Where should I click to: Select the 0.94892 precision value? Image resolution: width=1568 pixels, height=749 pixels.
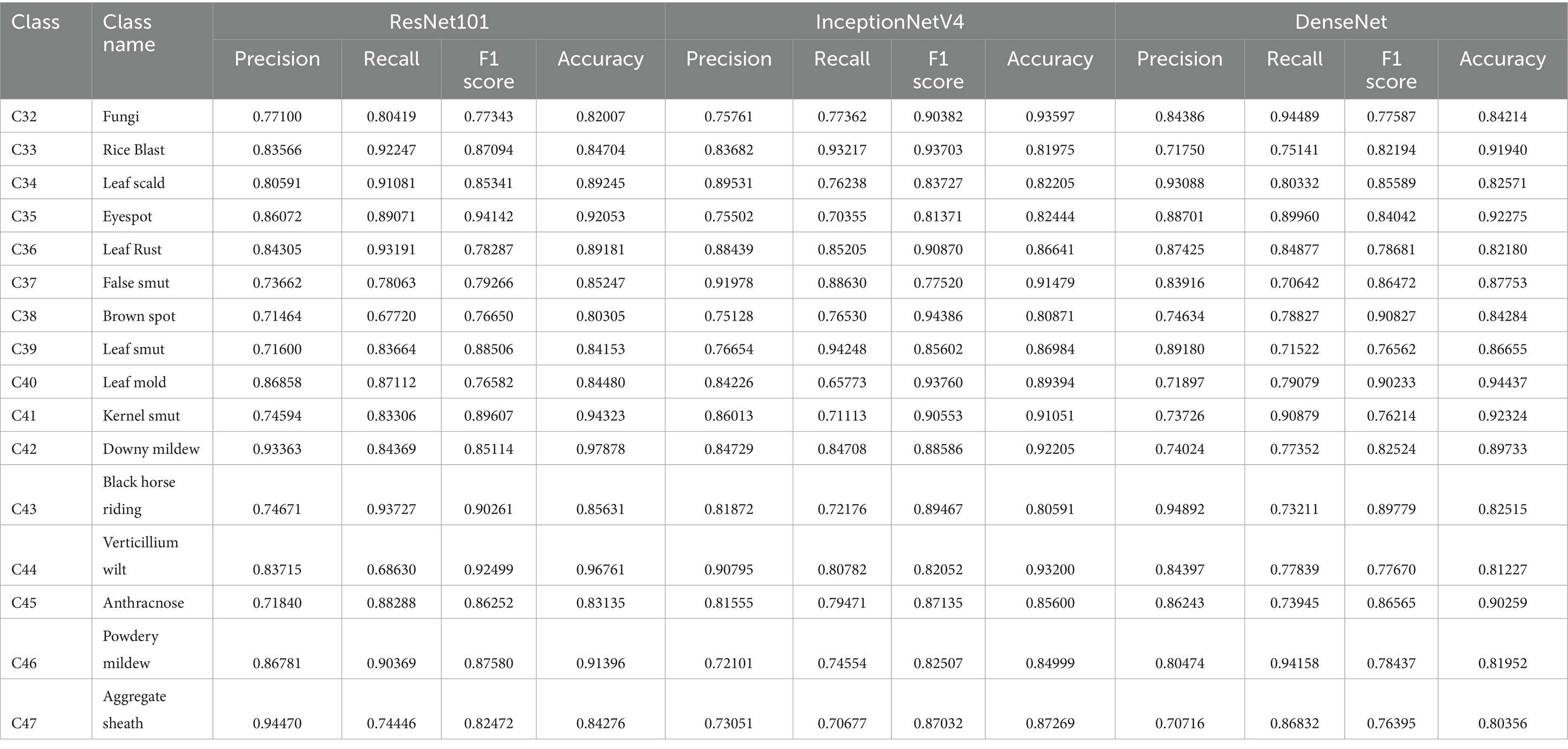point(1180,509)
